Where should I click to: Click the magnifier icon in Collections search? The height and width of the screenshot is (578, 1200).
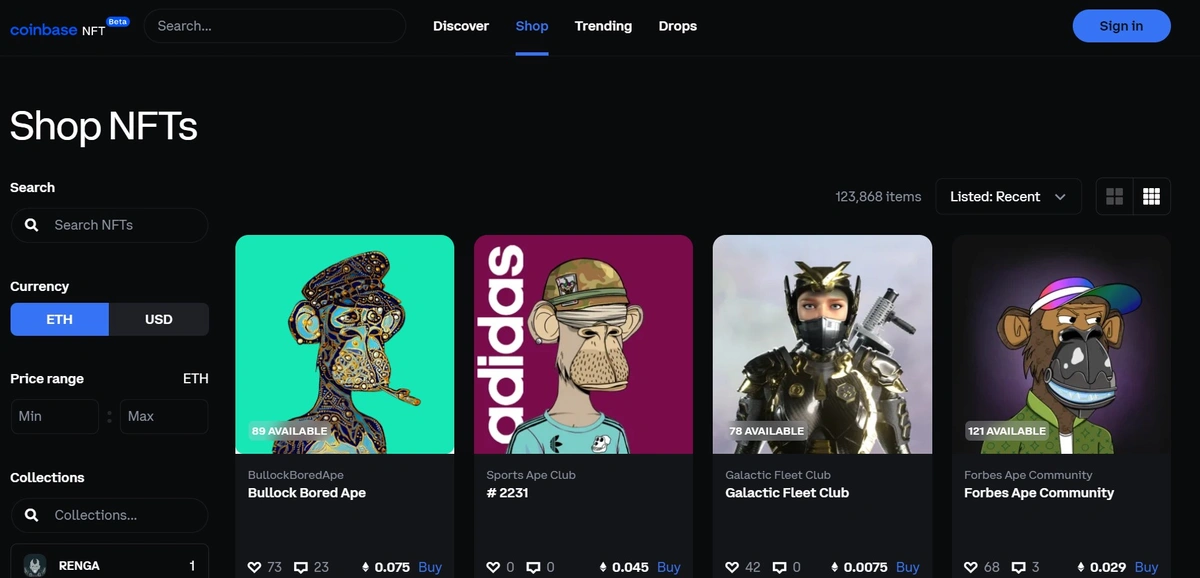(32, 515)
